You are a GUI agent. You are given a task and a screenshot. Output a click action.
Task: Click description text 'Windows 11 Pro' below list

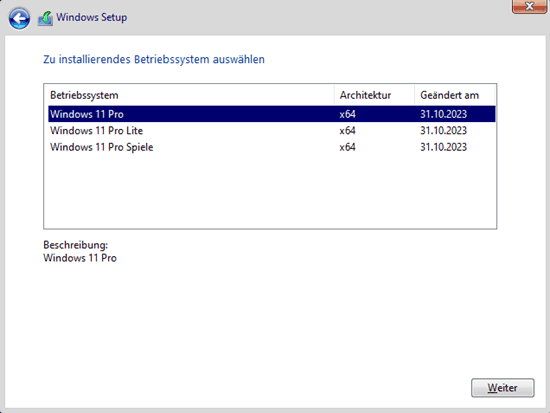[x=80, y=258]
